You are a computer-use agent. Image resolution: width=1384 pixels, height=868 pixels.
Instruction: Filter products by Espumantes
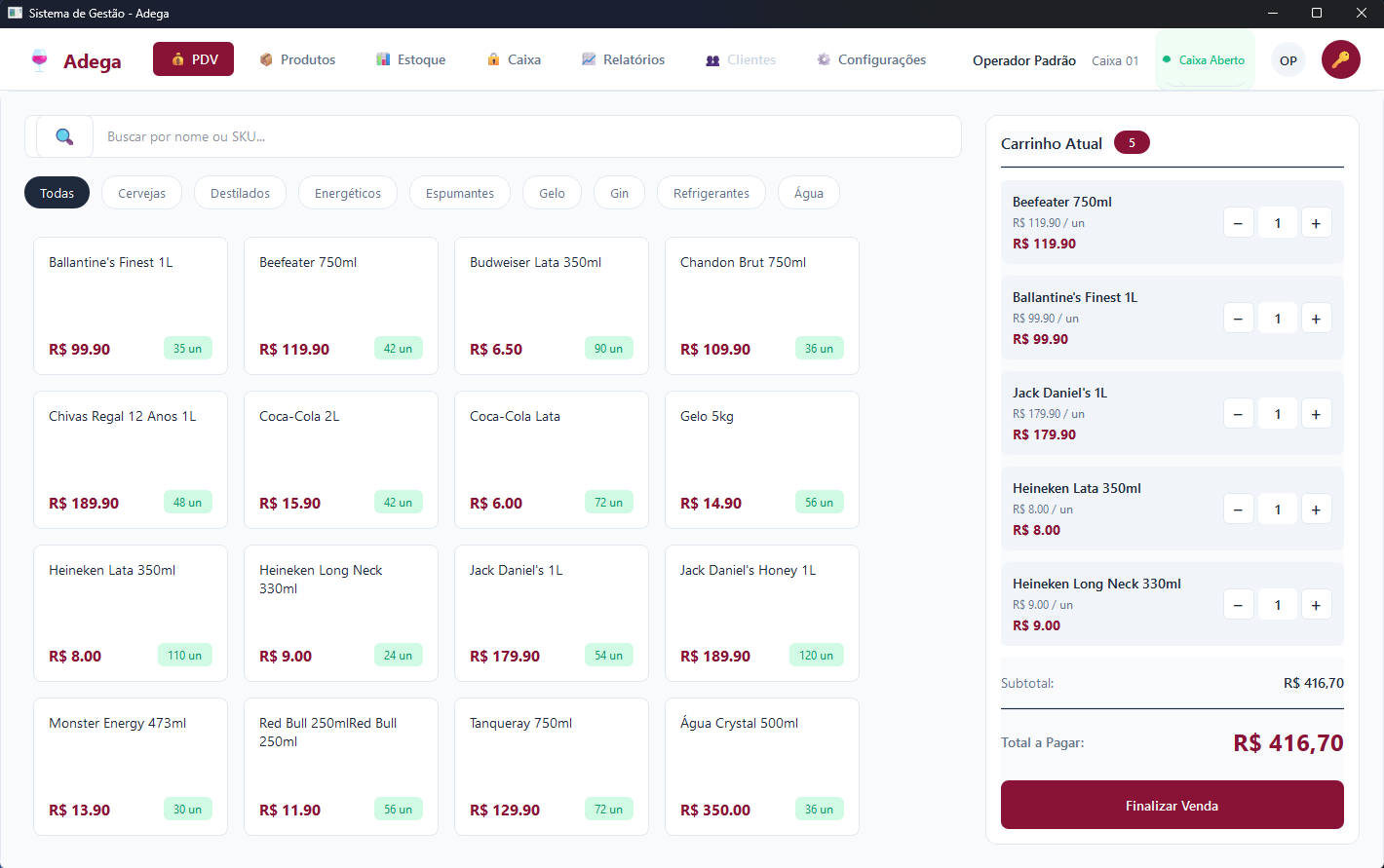[x=460, y=193]
